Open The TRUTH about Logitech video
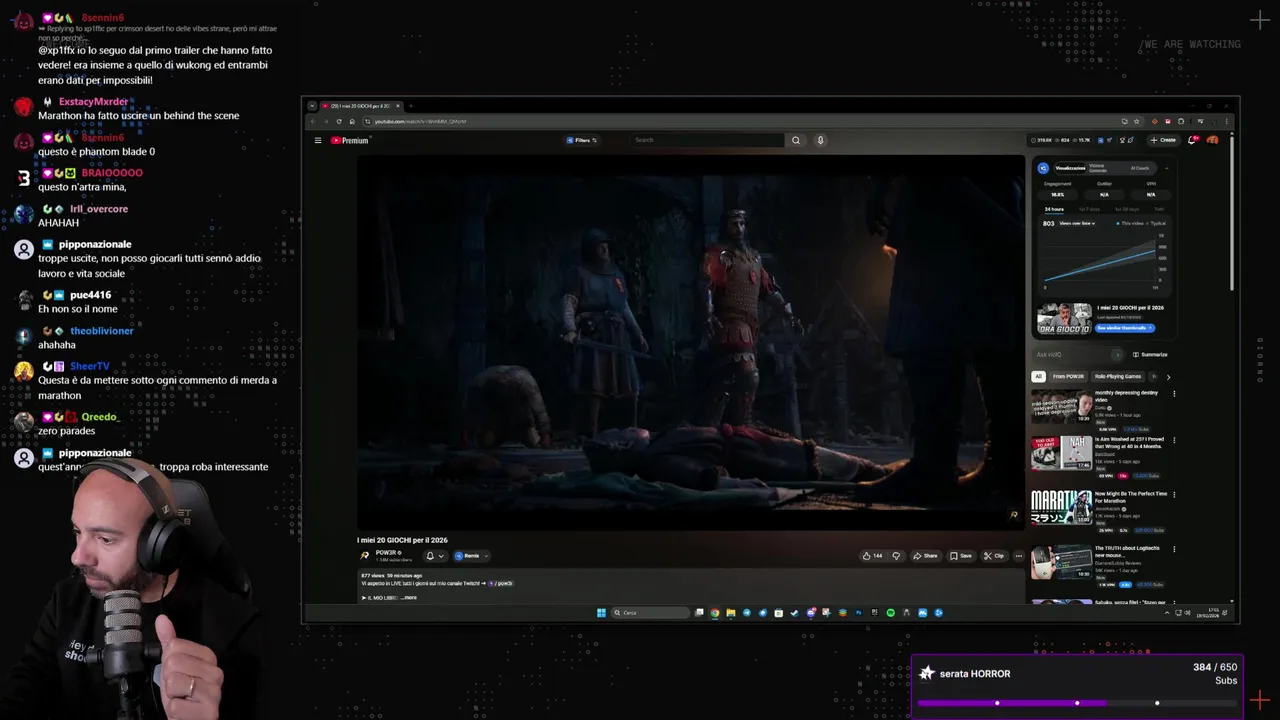Image resolution: width=1280 pixels, height=720 pixels. [x=1061, y=562]
